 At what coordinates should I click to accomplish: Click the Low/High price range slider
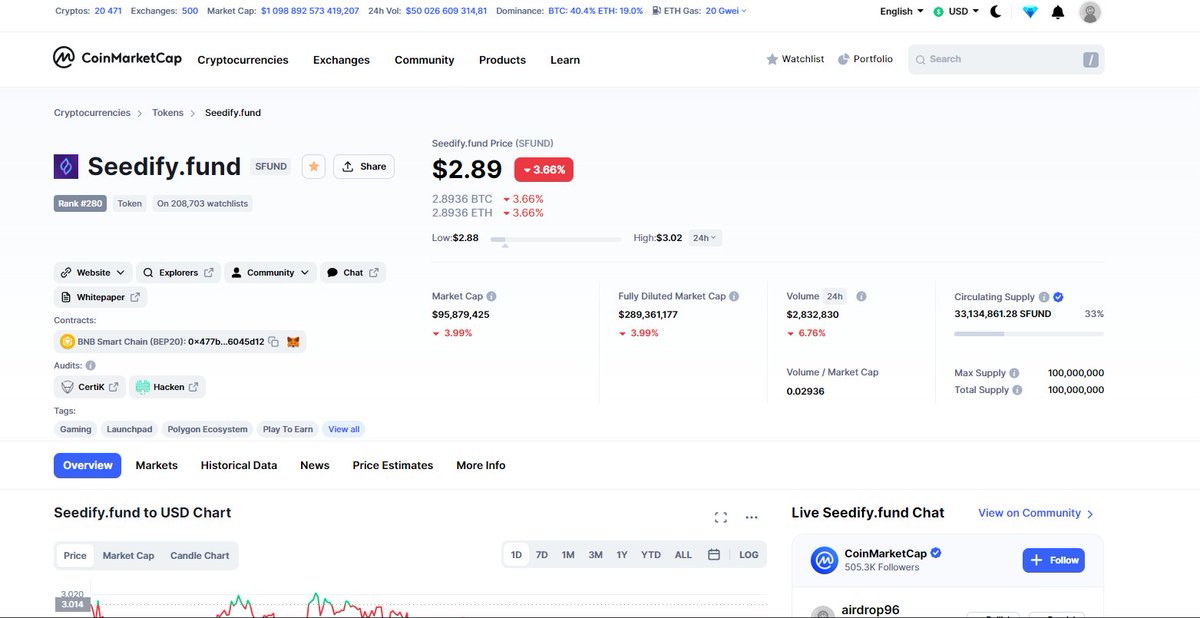click(x=556, y=240)
